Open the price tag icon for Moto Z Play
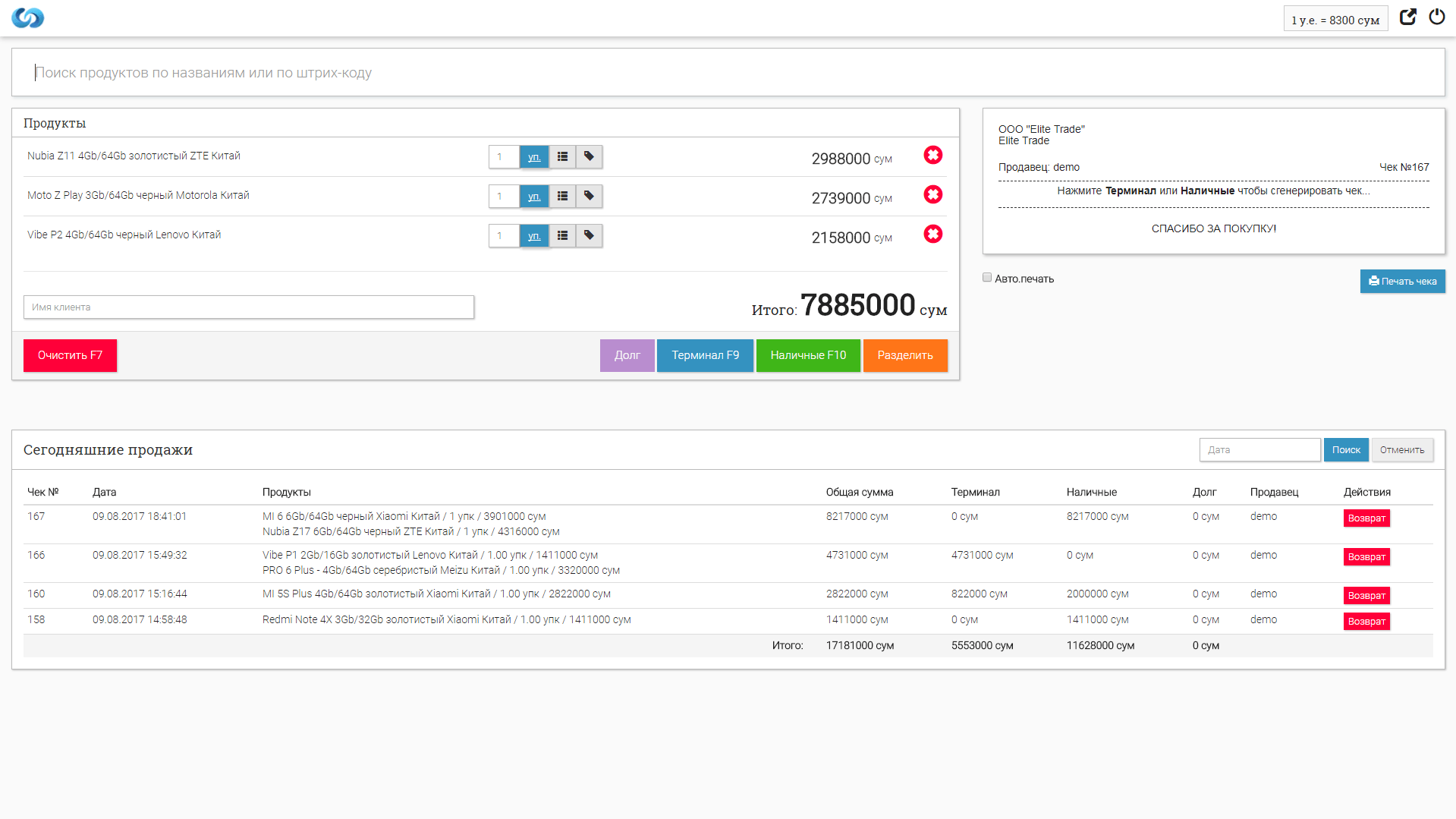1456x819 pixels. coord(589,196)
